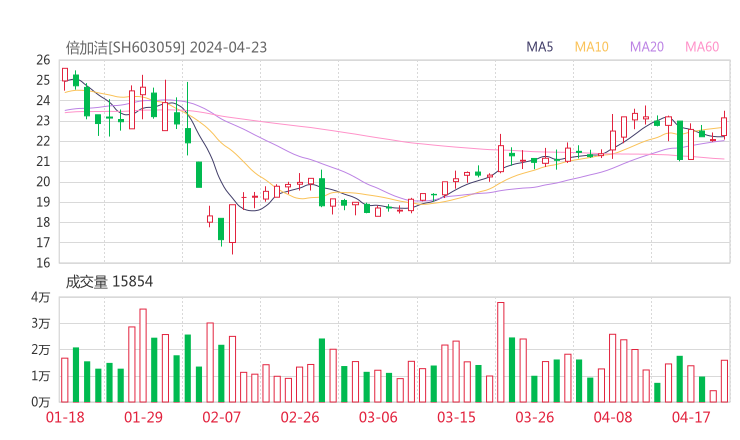This screenshot has height=440, width=740.
Task: Click the 03-06 date axis label
Action: pyautogui.click(x=378, y=417)
